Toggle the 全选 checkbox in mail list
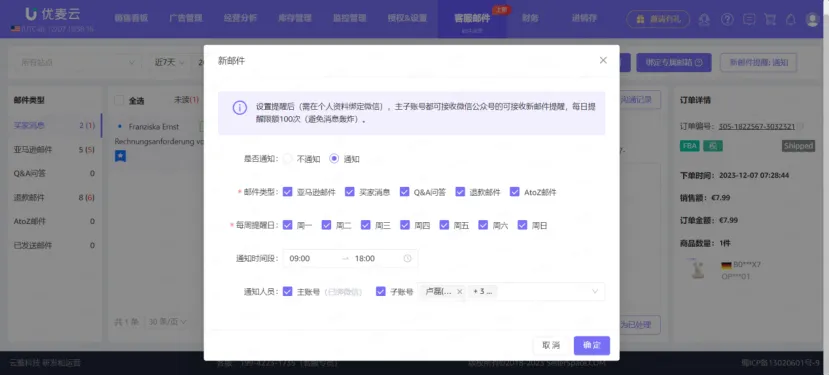Image resolution: width=830 pixels, height=376 pixels. 119,100
